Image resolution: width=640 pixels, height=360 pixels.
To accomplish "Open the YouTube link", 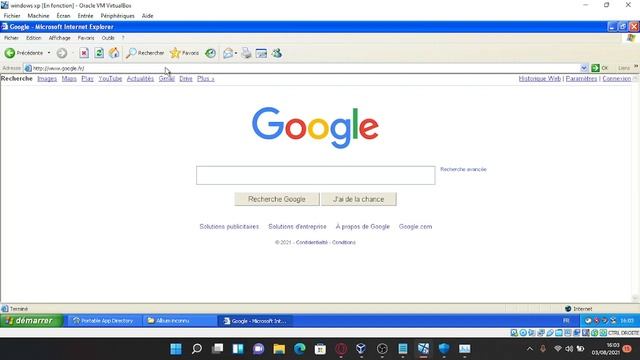I will [110, 79].
